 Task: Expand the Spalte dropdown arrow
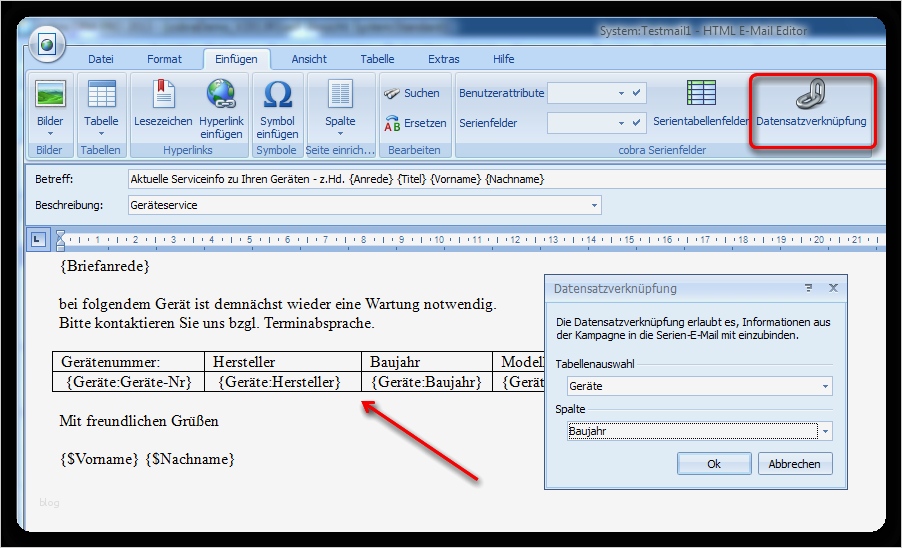pyautogui.click(x=340, y=134)
